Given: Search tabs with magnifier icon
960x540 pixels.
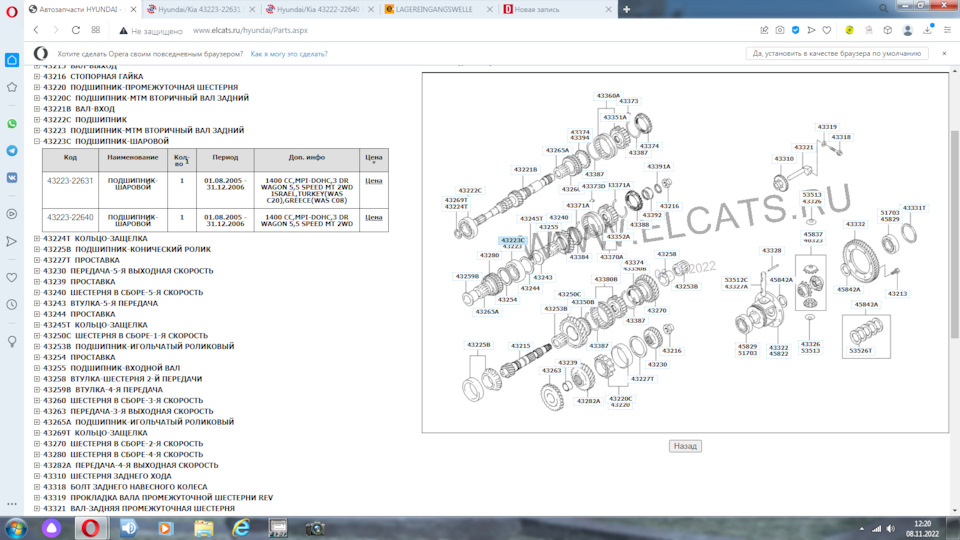Looking at the screenshot, I should pyautogui.click(x=883, y=9).
